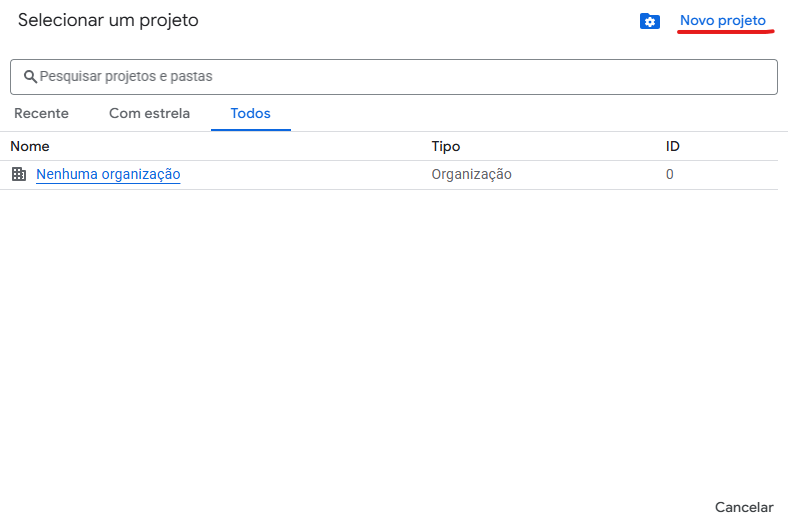Click the Tipo column header

[x=446, y=146]
